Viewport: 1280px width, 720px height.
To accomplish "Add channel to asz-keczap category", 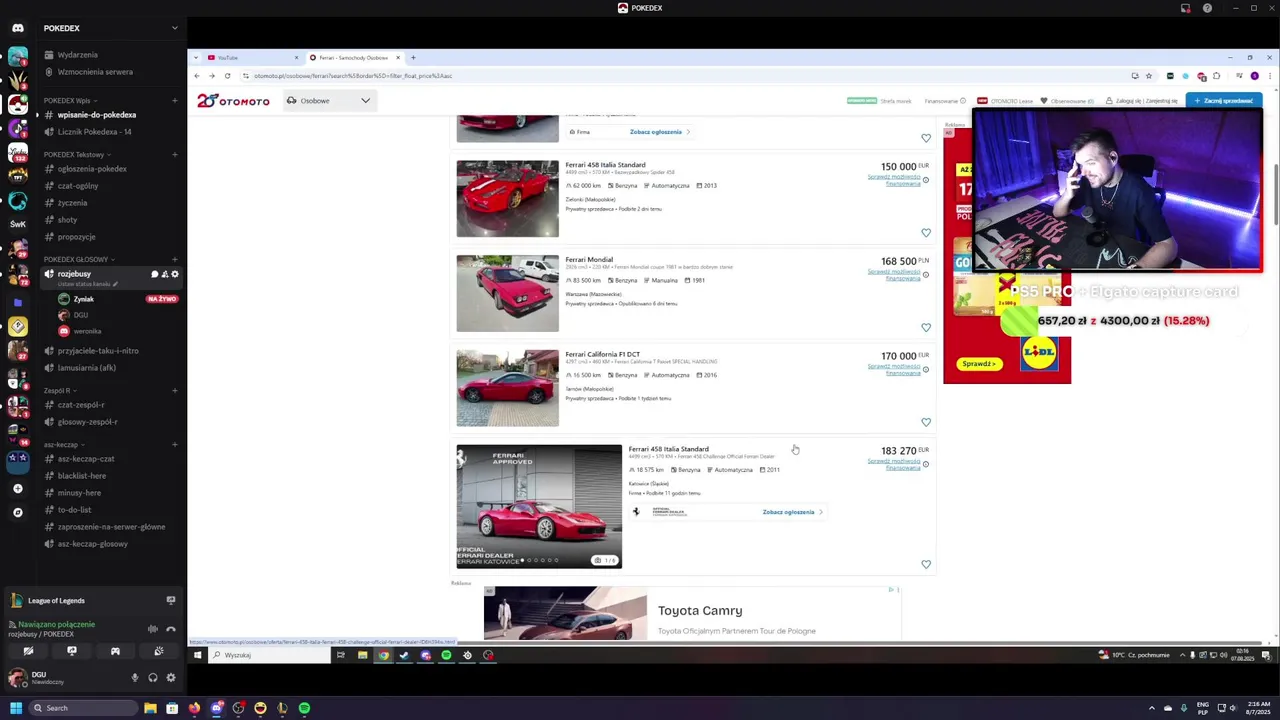I will (175, 445).
